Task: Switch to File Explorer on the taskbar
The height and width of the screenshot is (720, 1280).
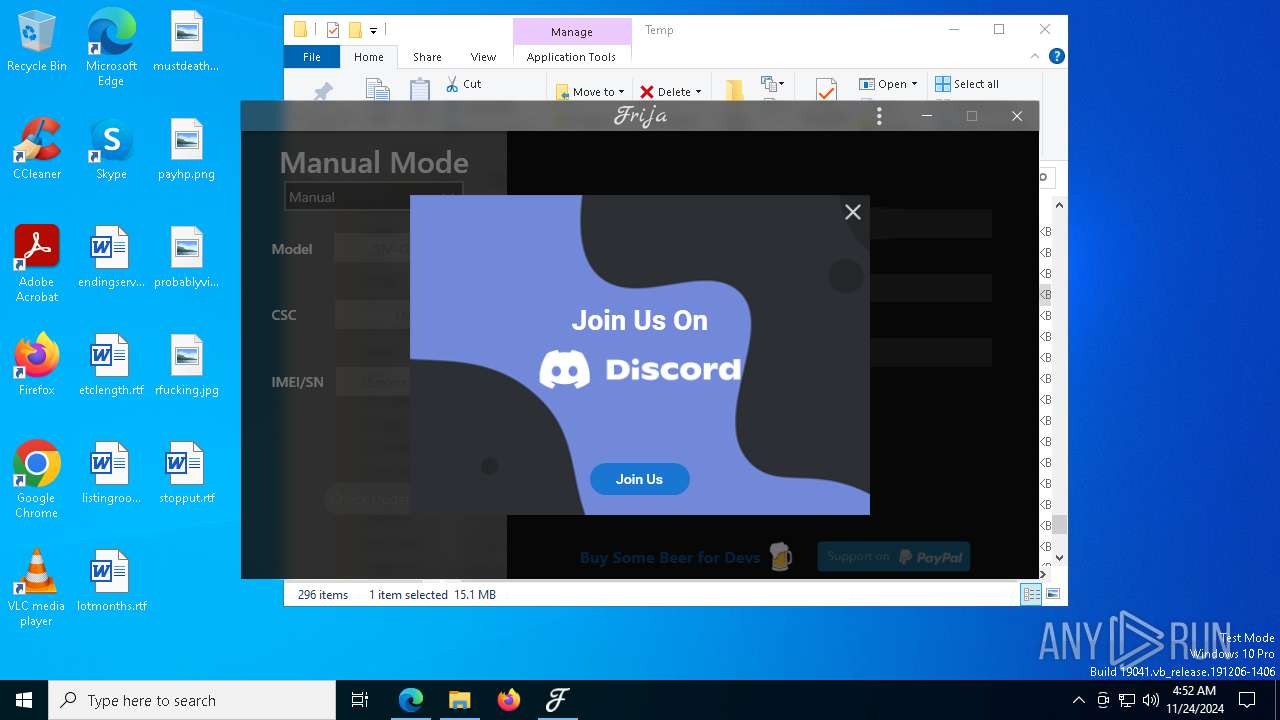Action: tap(459, 700)
